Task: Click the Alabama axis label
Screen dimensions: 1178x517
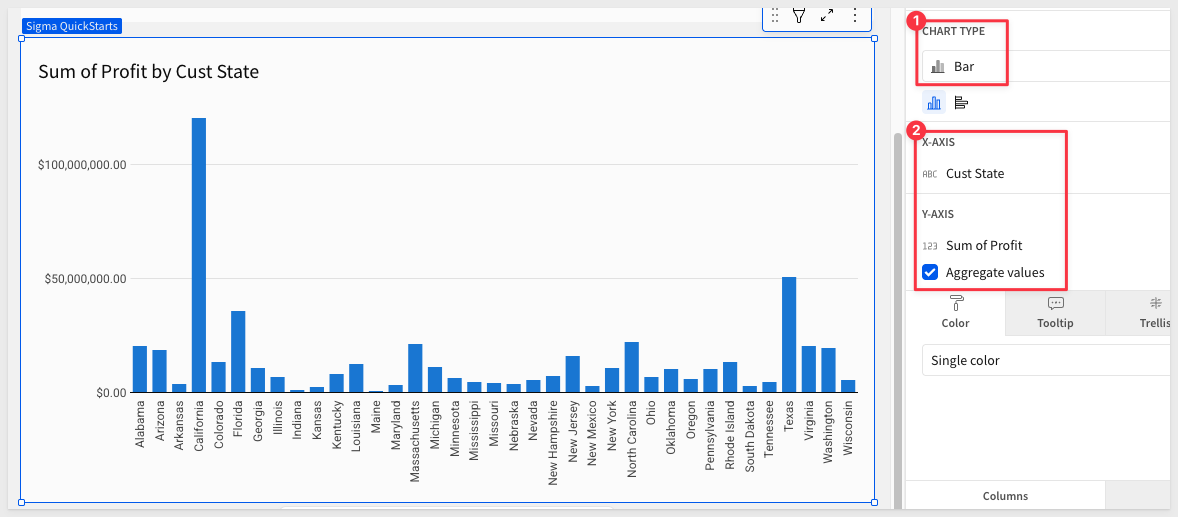Action: point(140,424)
